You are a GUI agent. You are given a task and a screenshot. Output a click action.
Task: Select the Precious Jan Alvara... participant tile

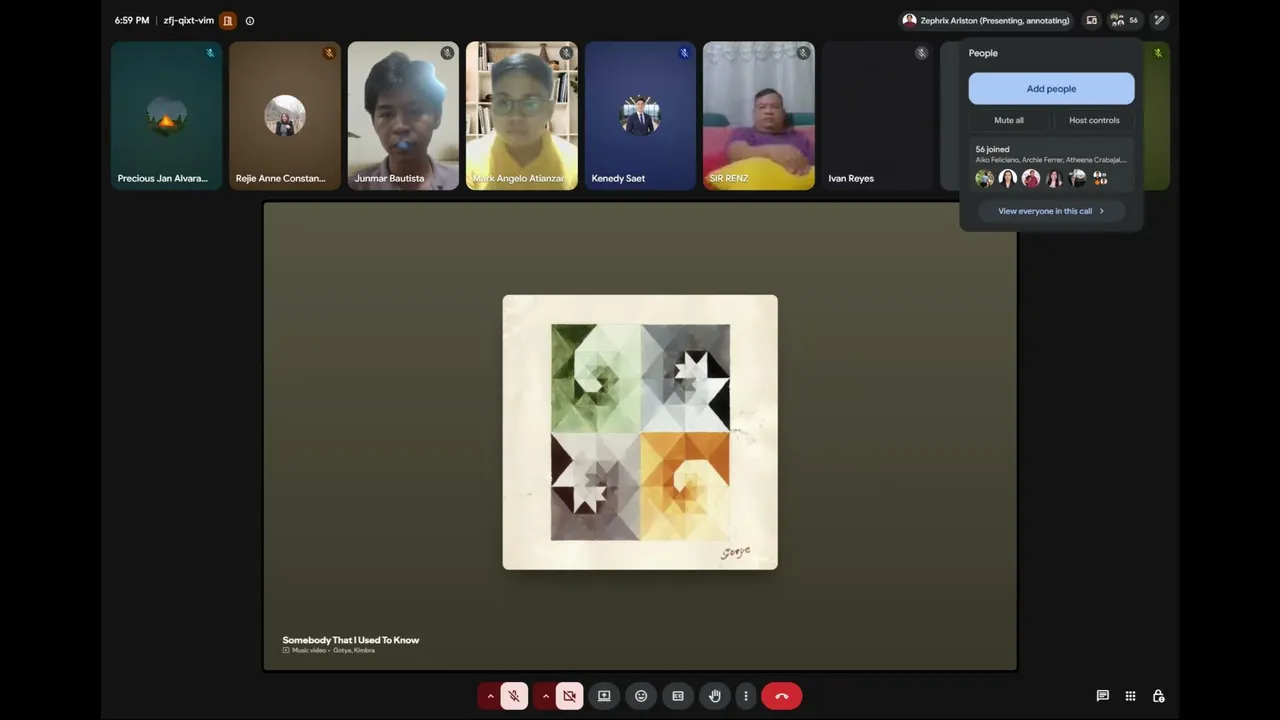(166, 115)
